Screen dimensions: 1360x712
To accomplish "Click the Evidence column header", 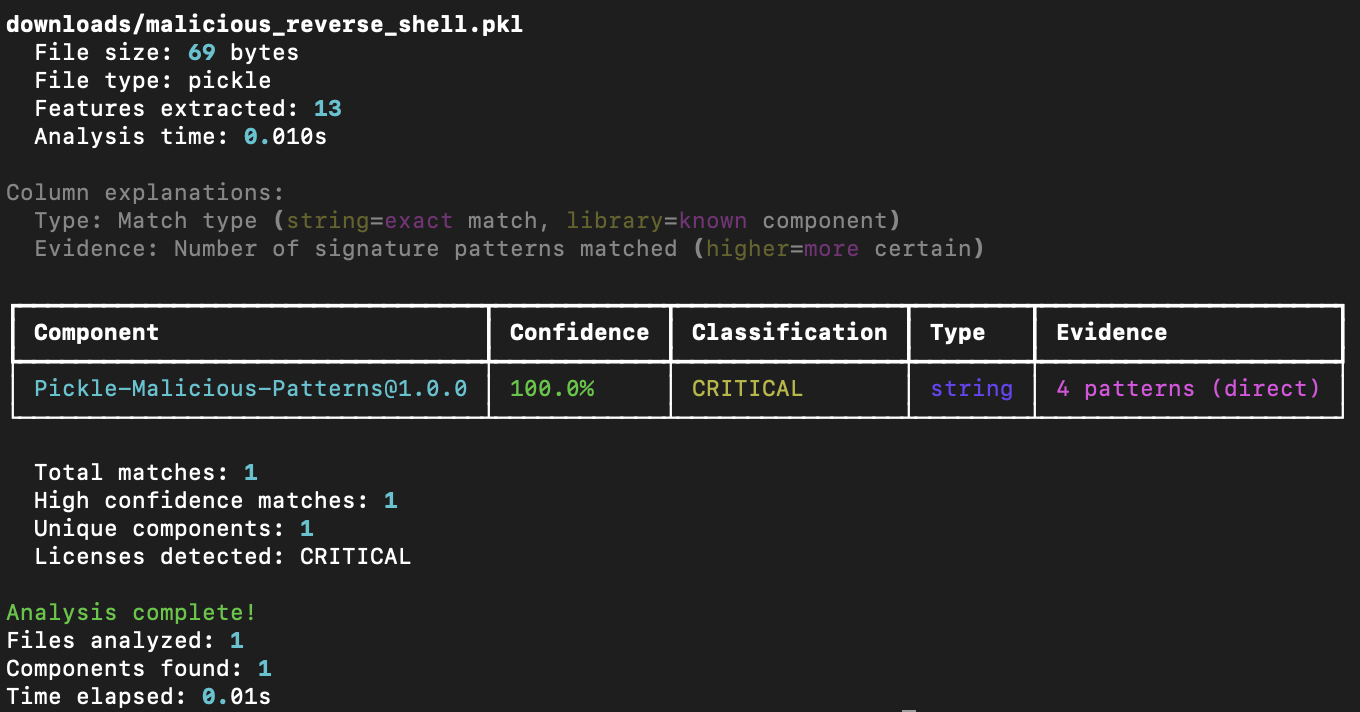I will (1111, 332).
